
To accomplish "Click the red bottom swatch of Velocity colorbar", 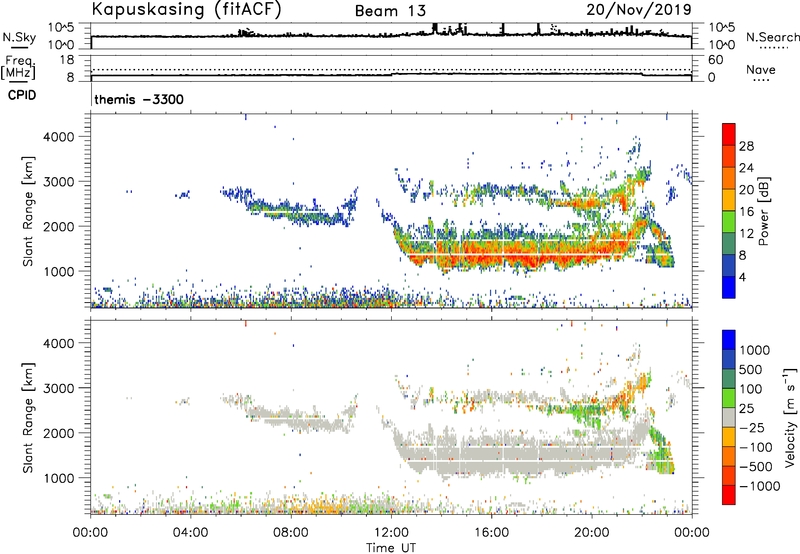I will (729, 495).
